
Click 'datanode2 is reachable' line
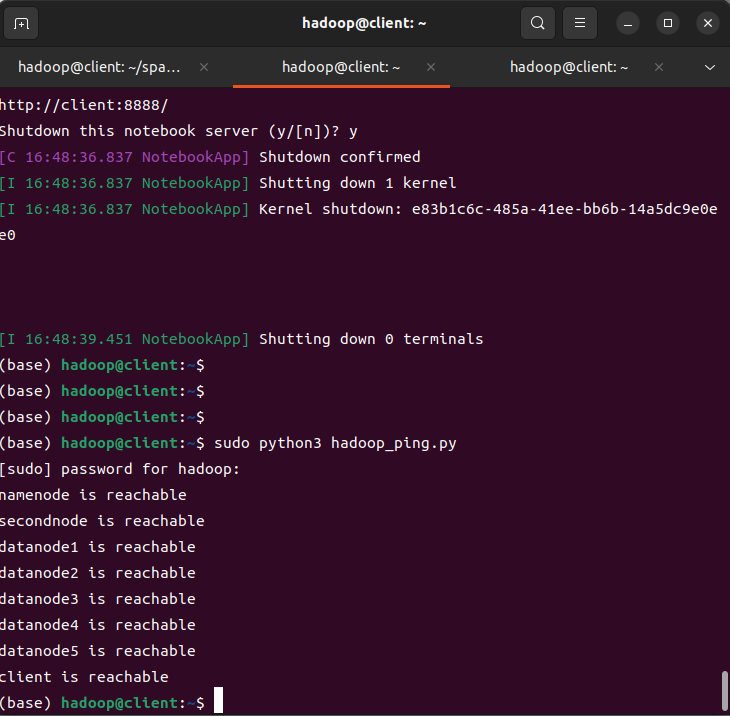pos(98,573)
